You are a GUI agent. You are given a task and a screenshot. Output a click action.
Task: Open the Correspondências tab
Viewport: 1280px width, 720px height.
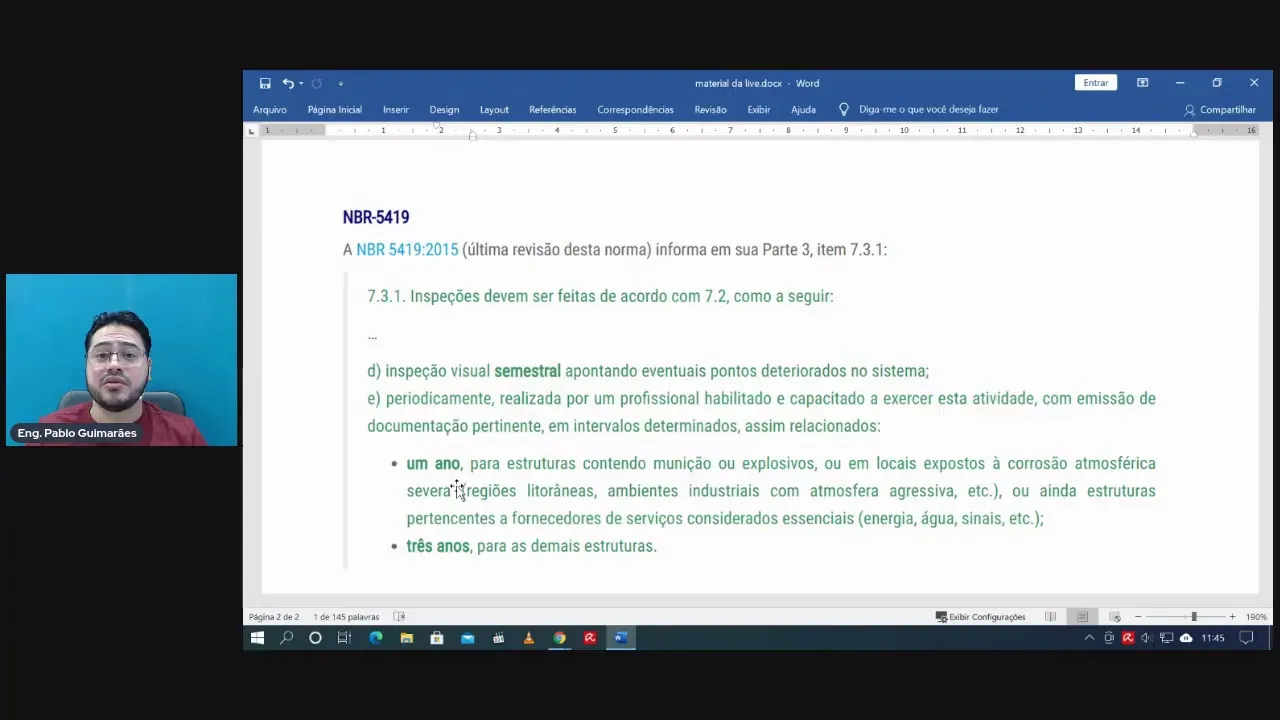click(x=635, y=110)
